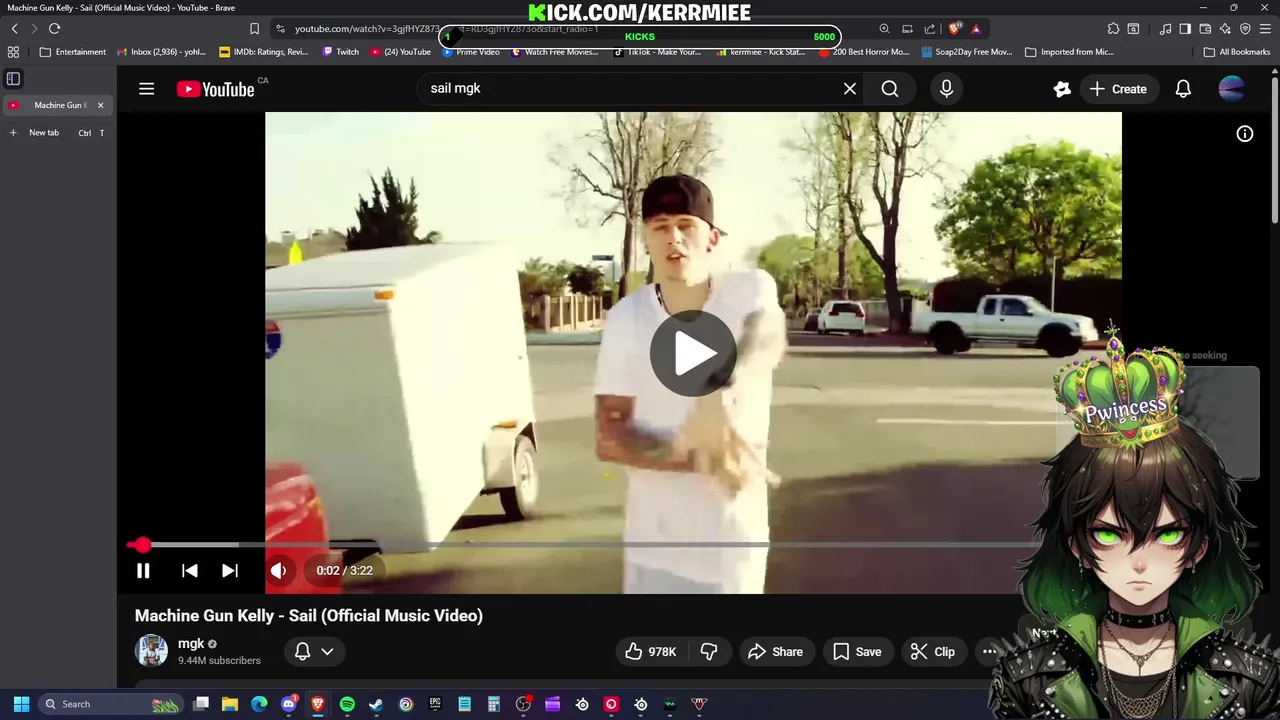Open Brave Shields lion icon
The height and width of the screenshot is (720, 1280).
(954, 29)
